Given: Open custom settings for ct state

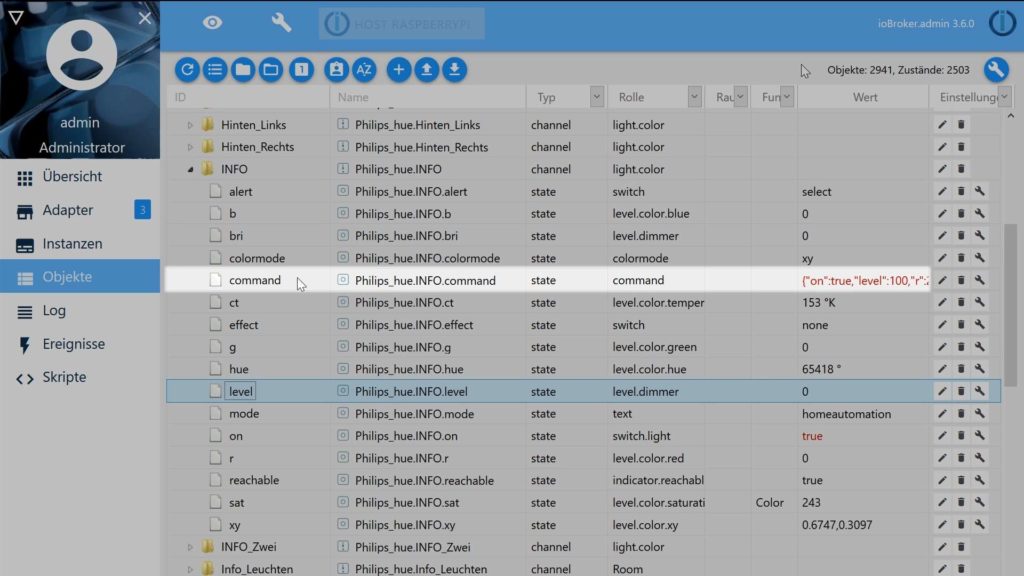Looking at the screenshot, I should point(980,302).
